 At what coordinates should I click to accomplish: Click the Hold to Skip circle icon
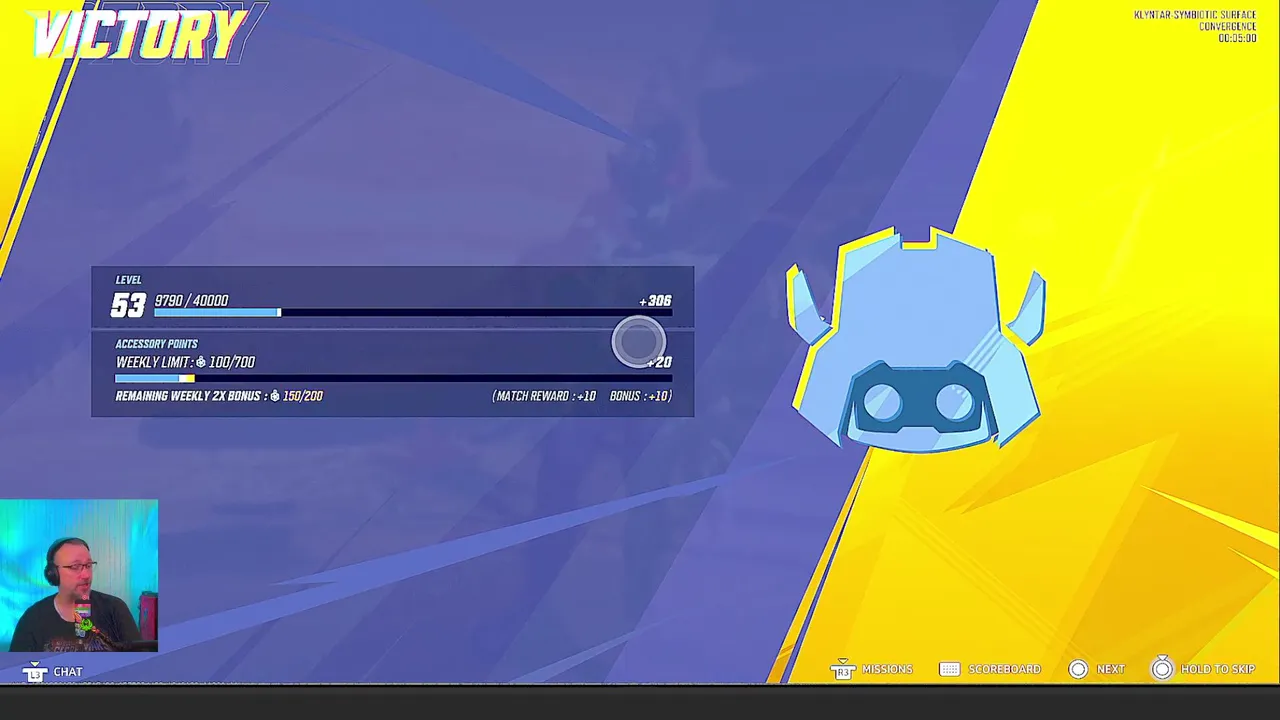tap(1162, 669)
